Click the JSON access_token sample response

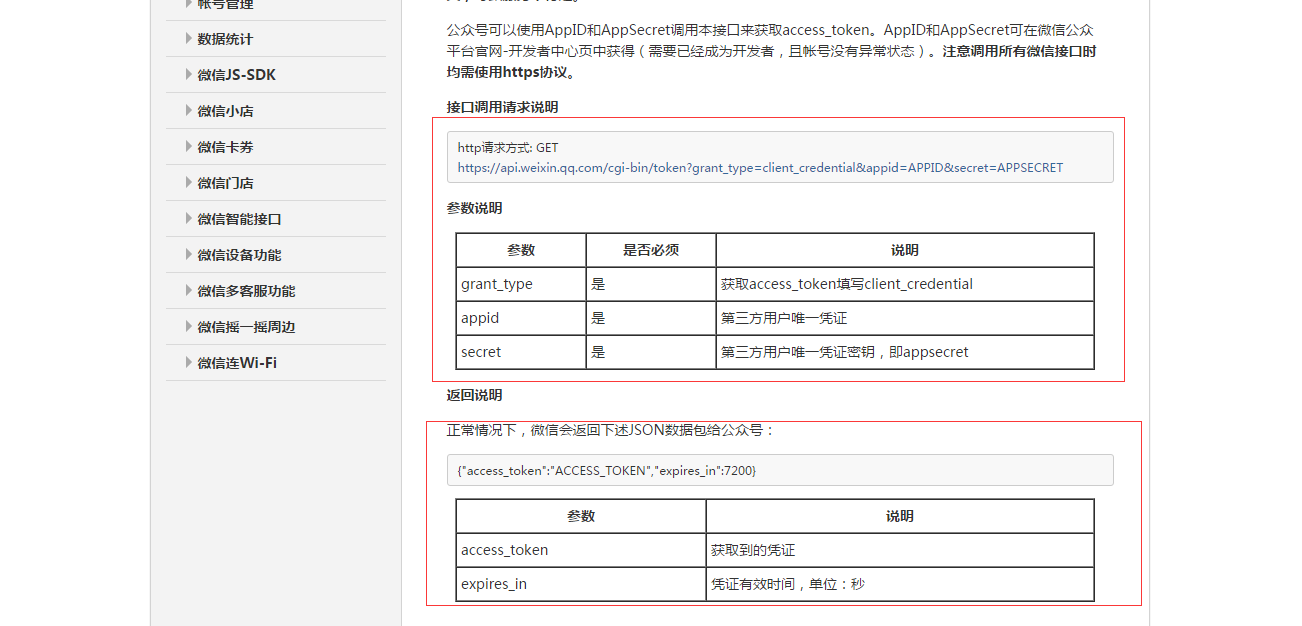pos(607,470)
